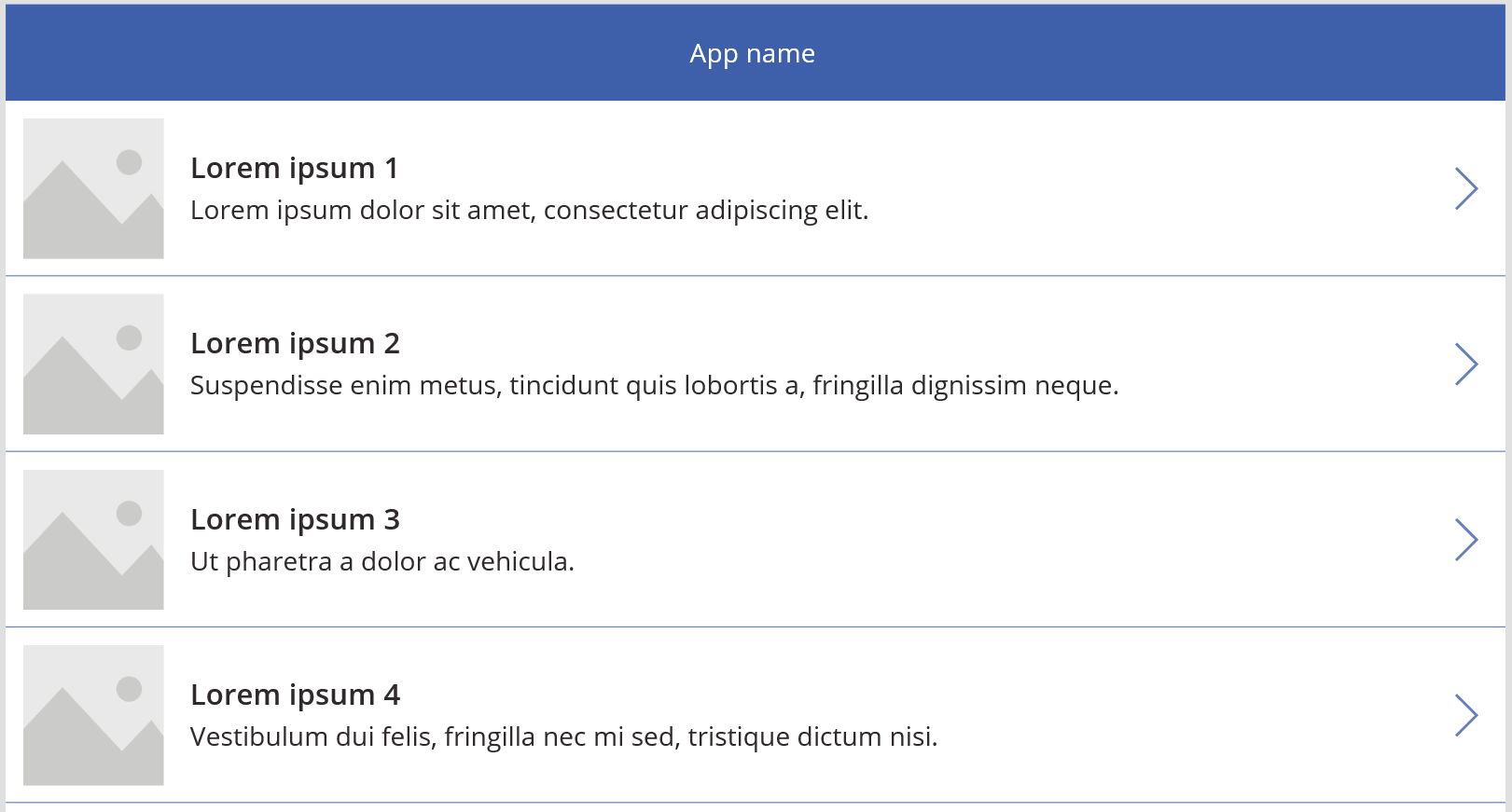Select the picture icon beside Lorem ipsum 3
This screenshot has height=812, width=1512.
point(93,539)
